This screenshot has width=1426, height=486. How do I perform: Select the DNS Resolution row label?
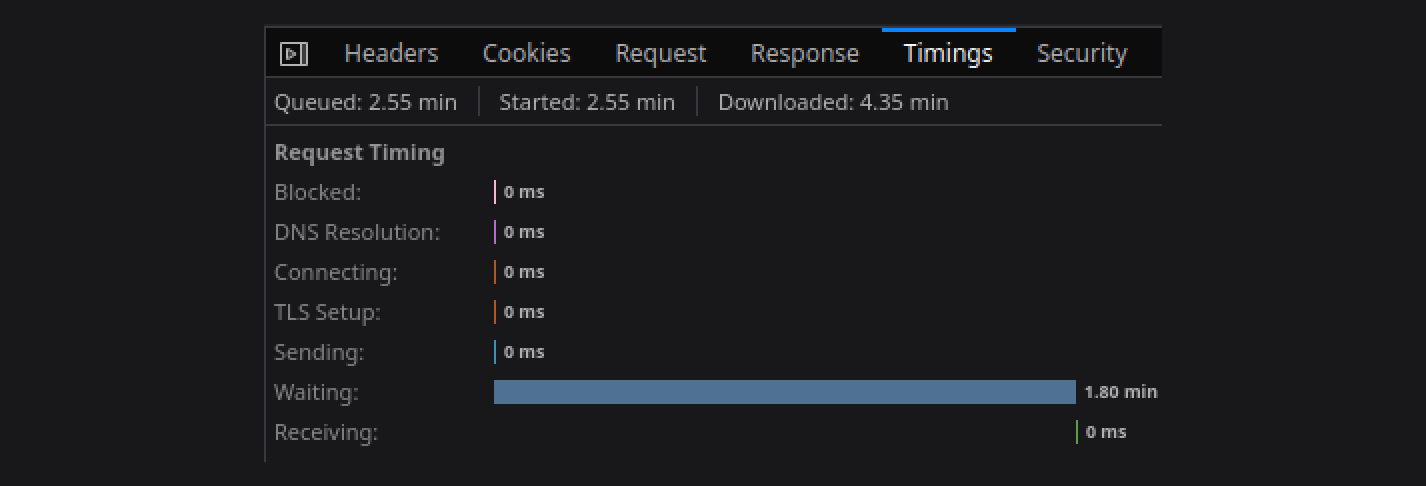357,232
